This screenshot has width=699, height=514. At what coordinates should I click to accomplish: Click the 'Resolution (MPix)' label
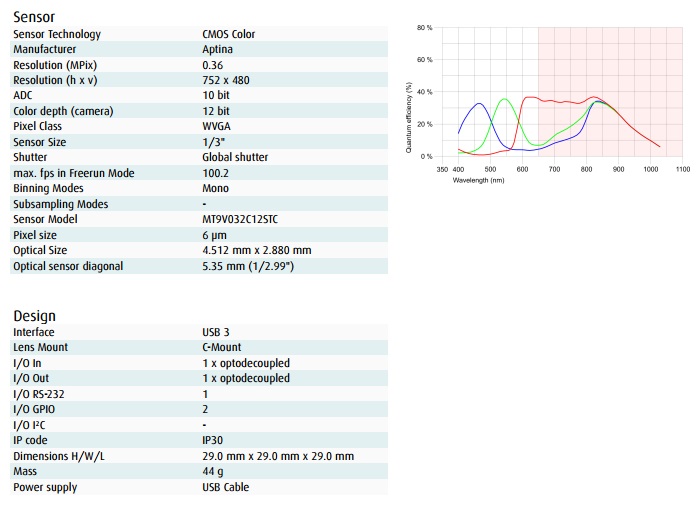[x=55, y=65]
